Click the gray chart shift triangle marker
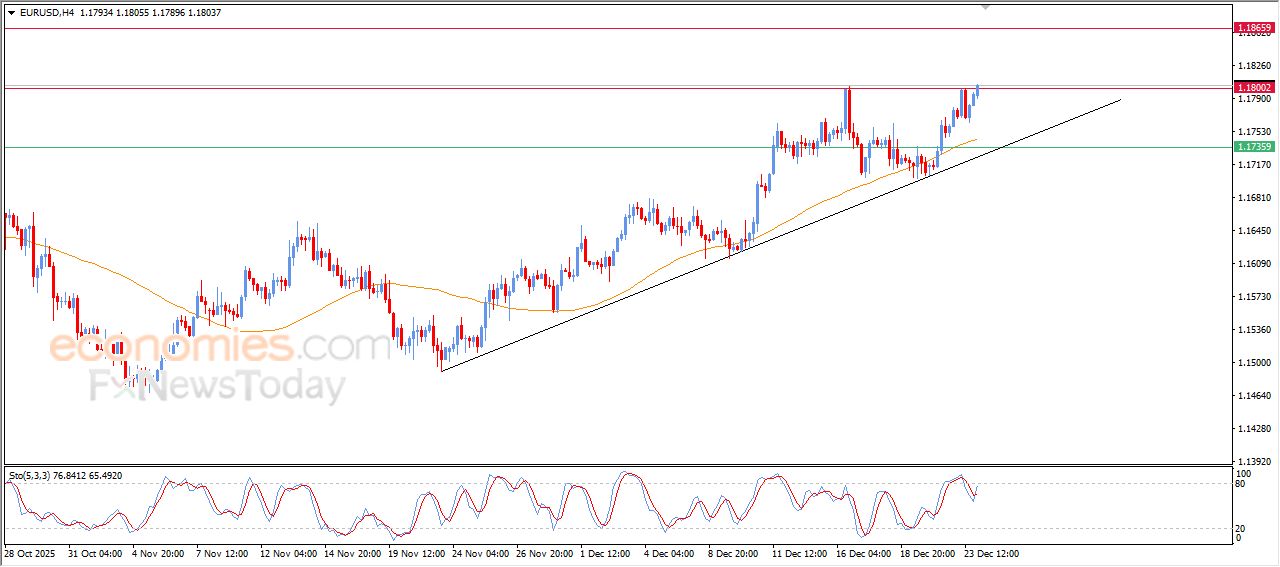This screenshot has width=1280, height=567. coord(986,7)
